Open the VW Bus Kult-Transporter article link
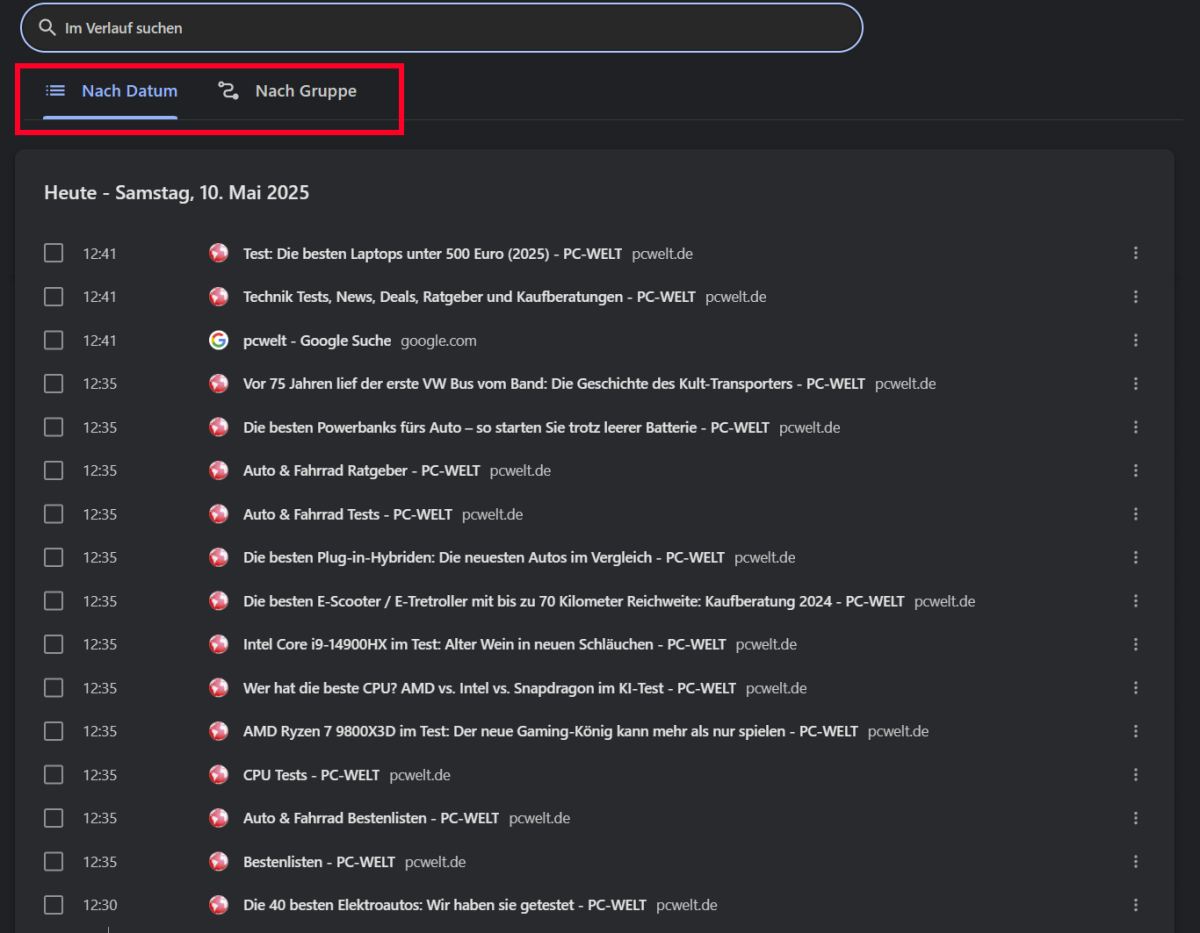The height and width of the screenshot is (933, 1200). 554,383
